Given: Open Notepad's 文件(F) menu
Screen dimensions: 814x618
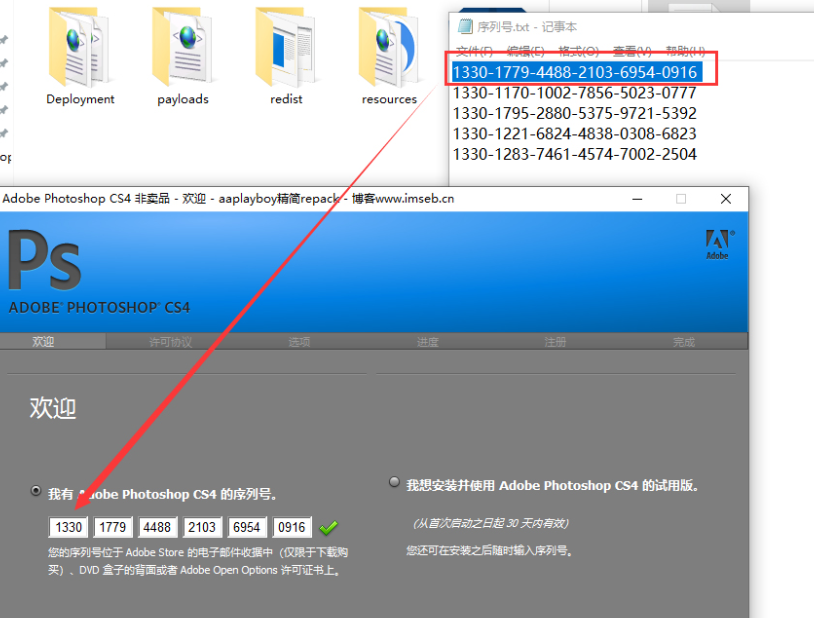Looking at the screenshot, I should tap(475, 51).
